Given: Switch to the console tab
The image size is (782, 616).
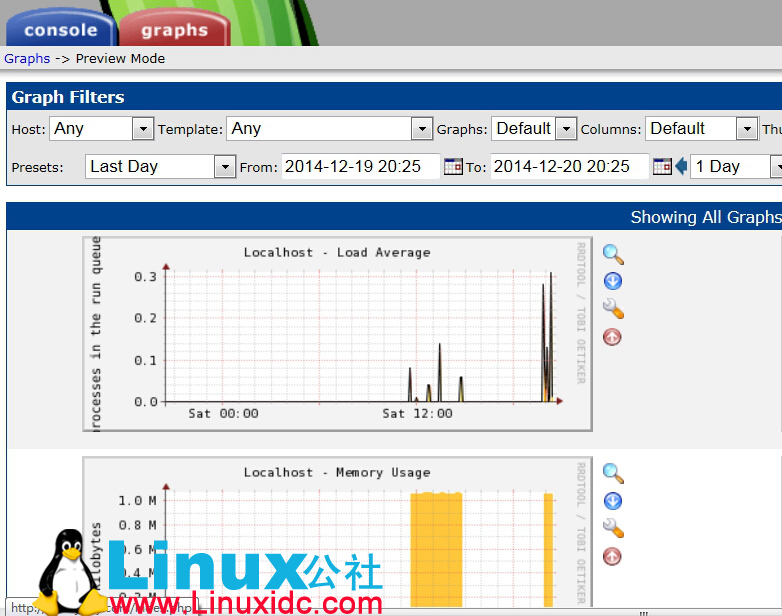Looking at the screenshot, I should [x=60, y=29].
